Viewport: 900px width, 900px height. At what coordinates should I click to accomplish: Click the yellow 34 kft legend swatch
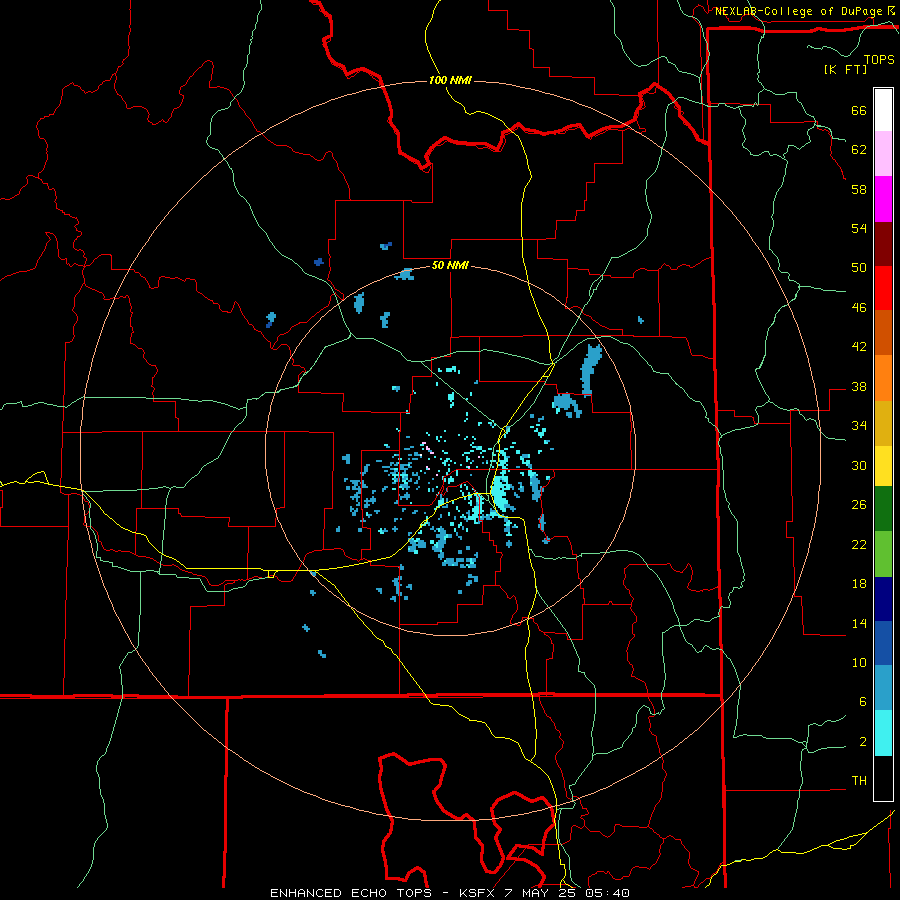[883, 465]
